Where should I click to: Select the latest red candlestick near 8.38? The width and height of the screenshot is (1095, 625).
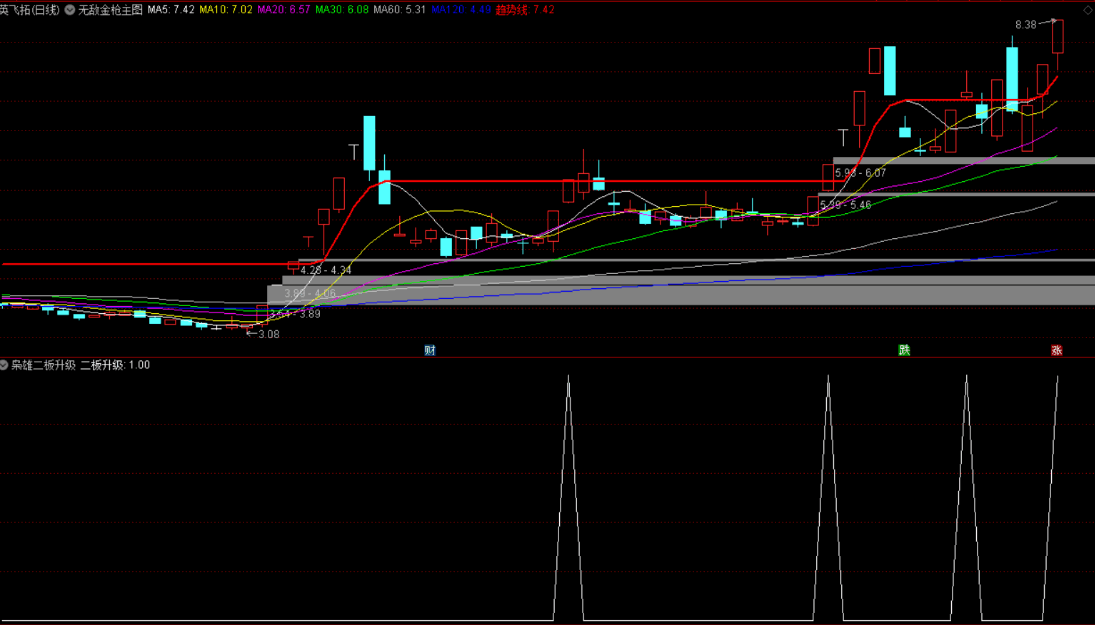click(x=1058, y=36)
